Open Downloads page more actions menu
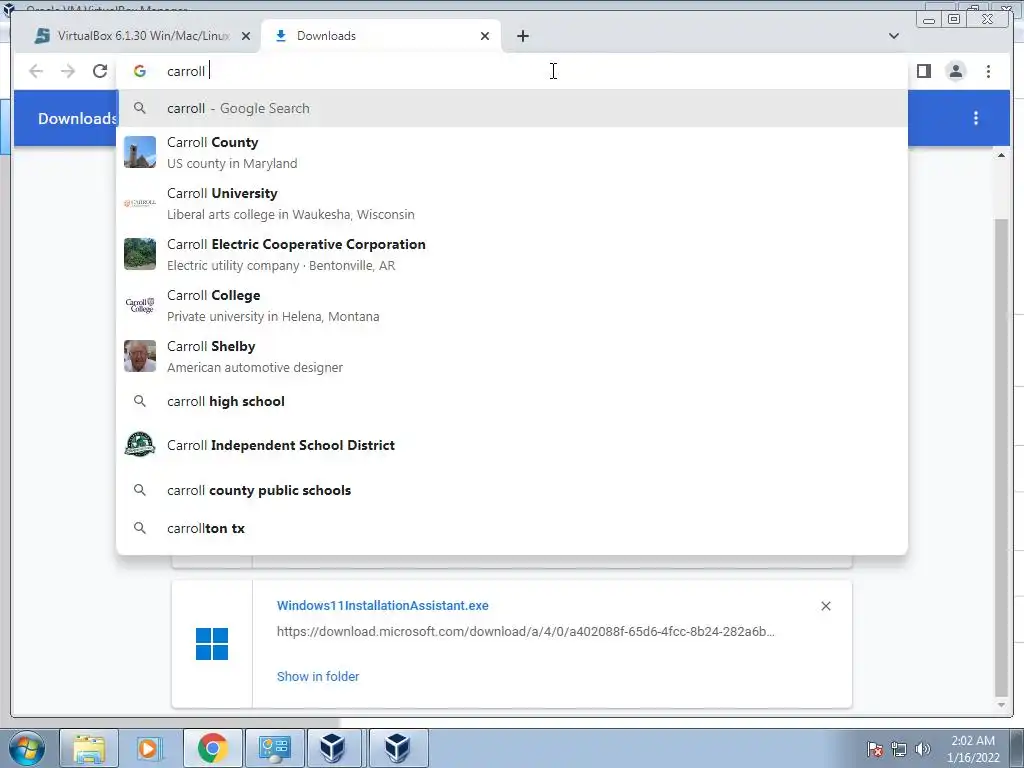 976,118
